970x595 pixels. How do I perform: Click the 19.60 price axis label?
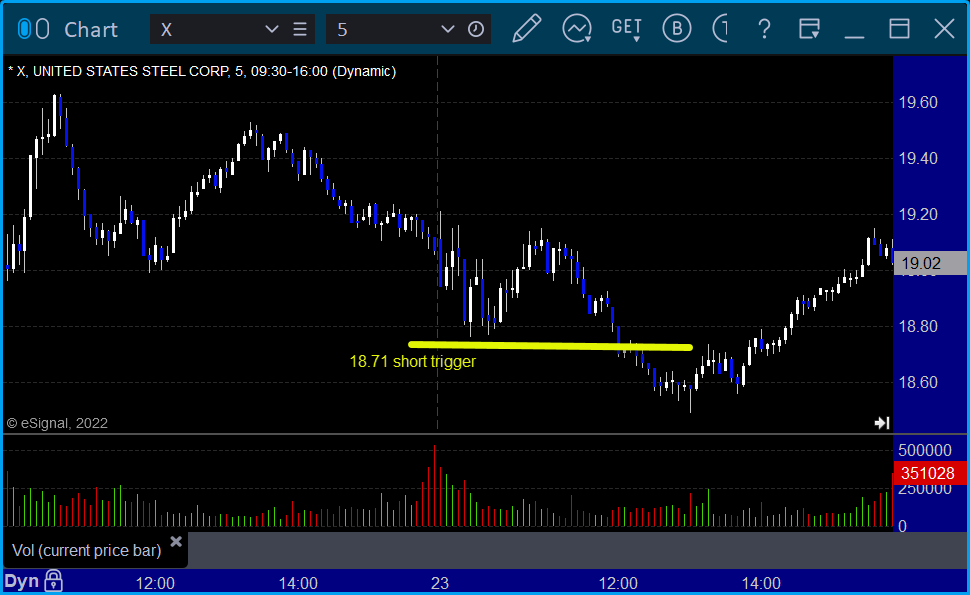pos(918,102)
